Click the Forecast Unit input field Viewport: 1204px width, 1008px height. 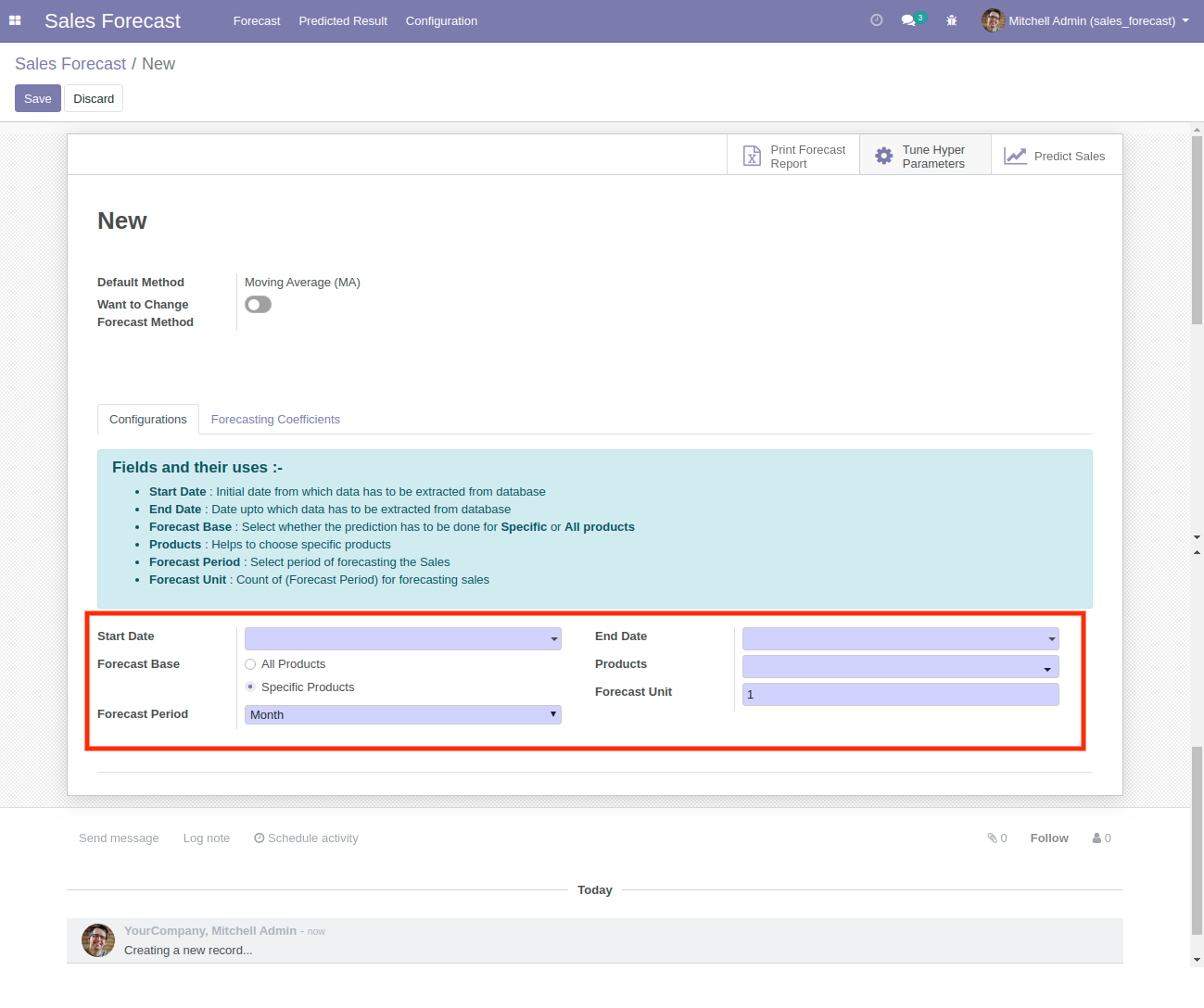pyautogui.click(x=899, y=695)
